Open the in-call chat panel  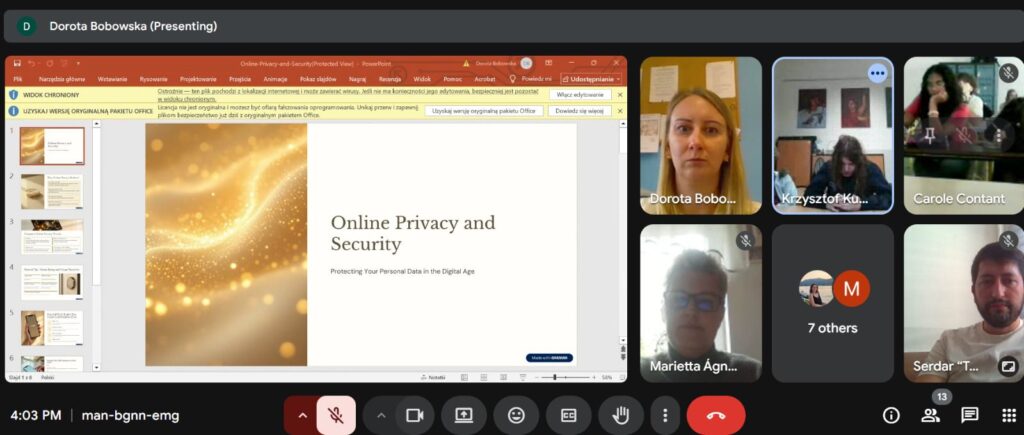click(970, 415)
